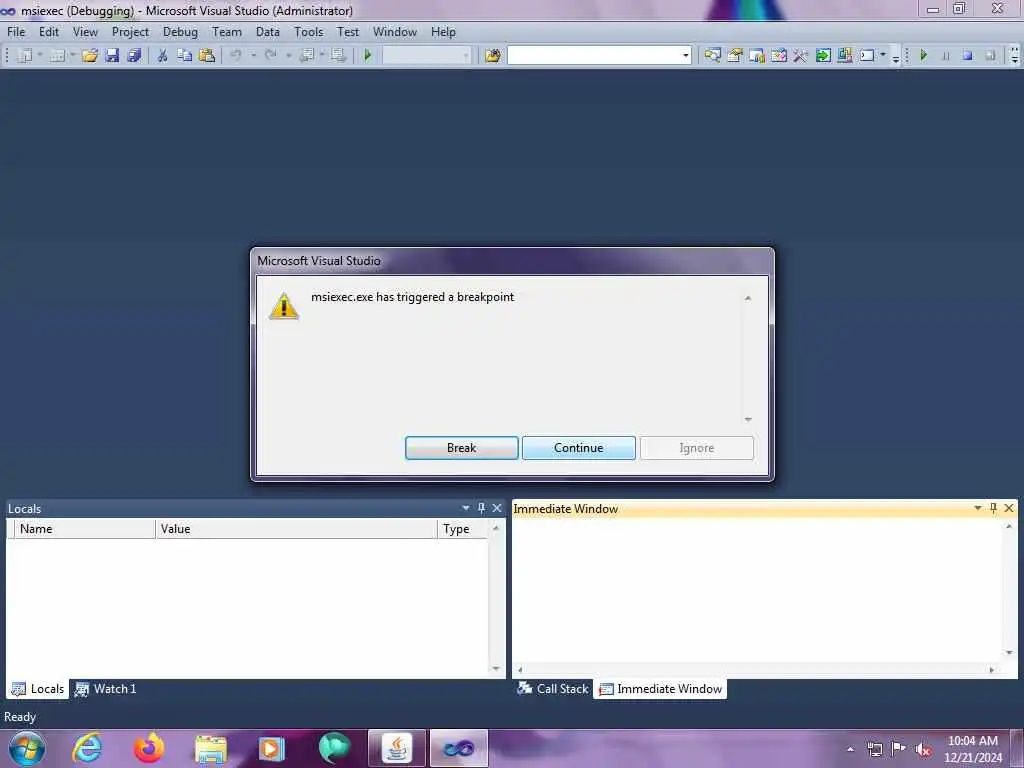1024x768 pixels.
Task: Open the Extension Manager toolbar icon
Action: click(844, 56)
